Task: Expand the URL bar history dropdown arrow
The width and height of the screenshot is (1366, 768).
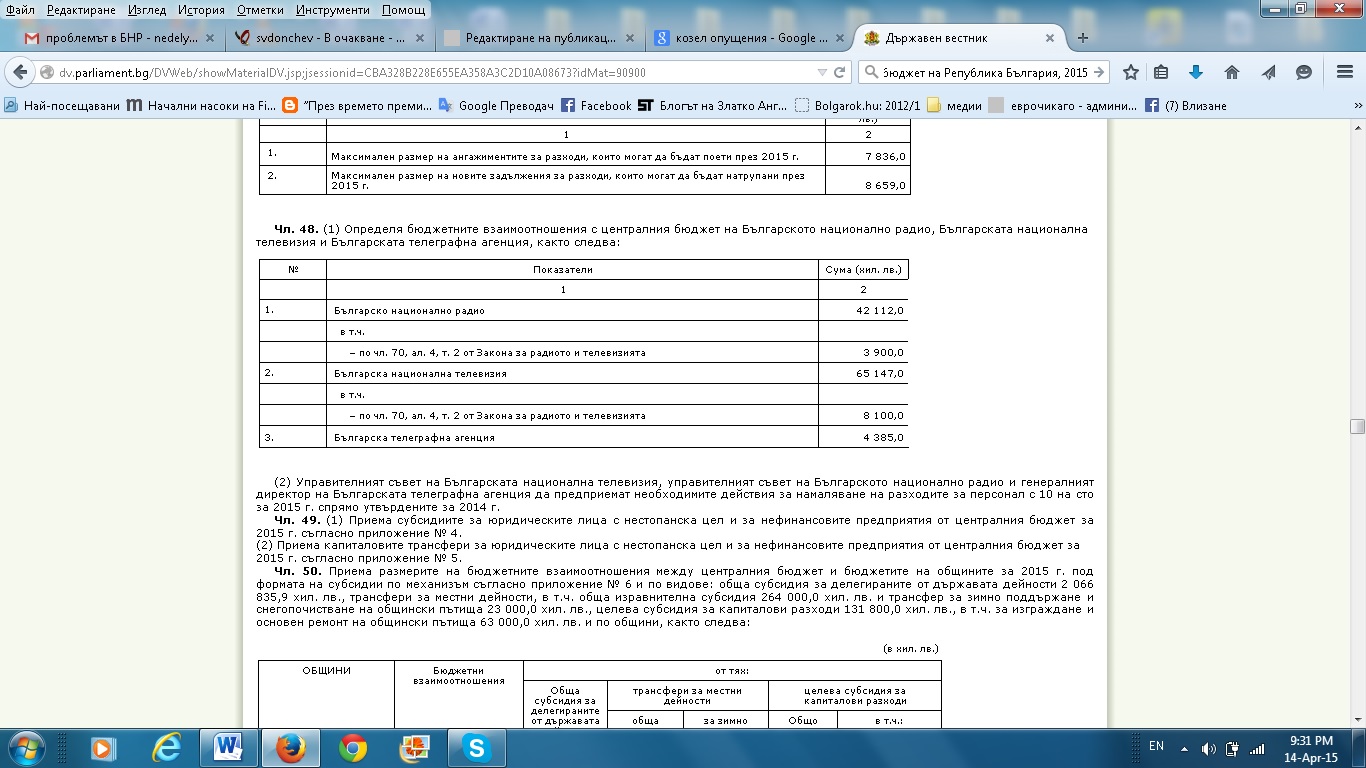Action: coord(822,73)
